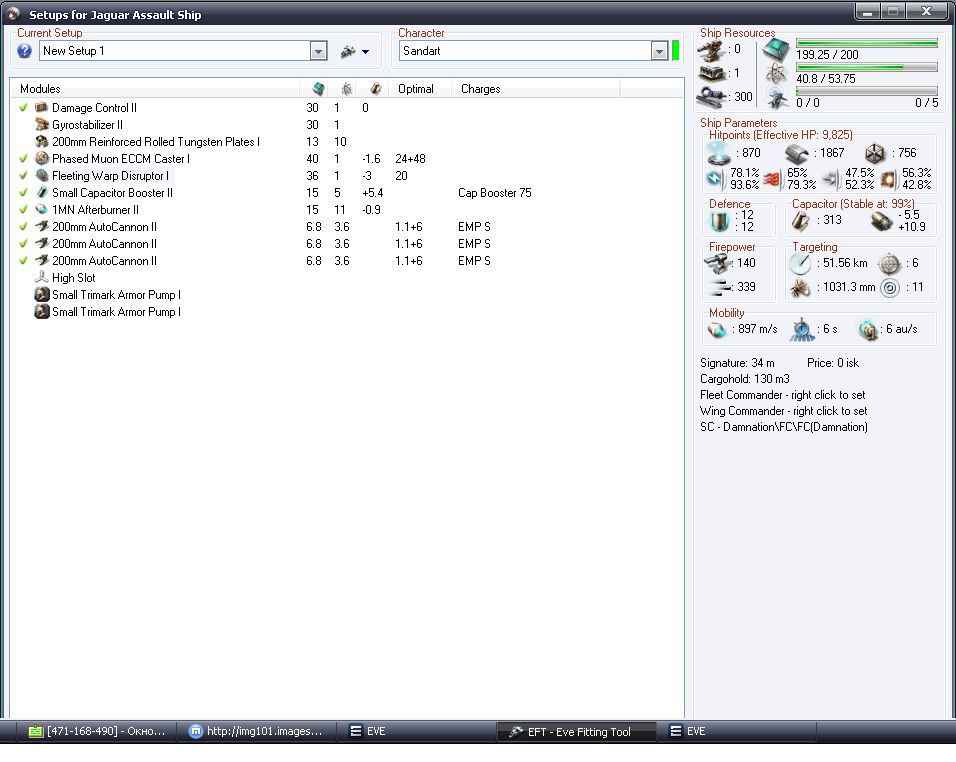Click the first Small Trimark Armor Pump icon
Viewport: 956px width, 762px height.
click(x=41, y=295)
